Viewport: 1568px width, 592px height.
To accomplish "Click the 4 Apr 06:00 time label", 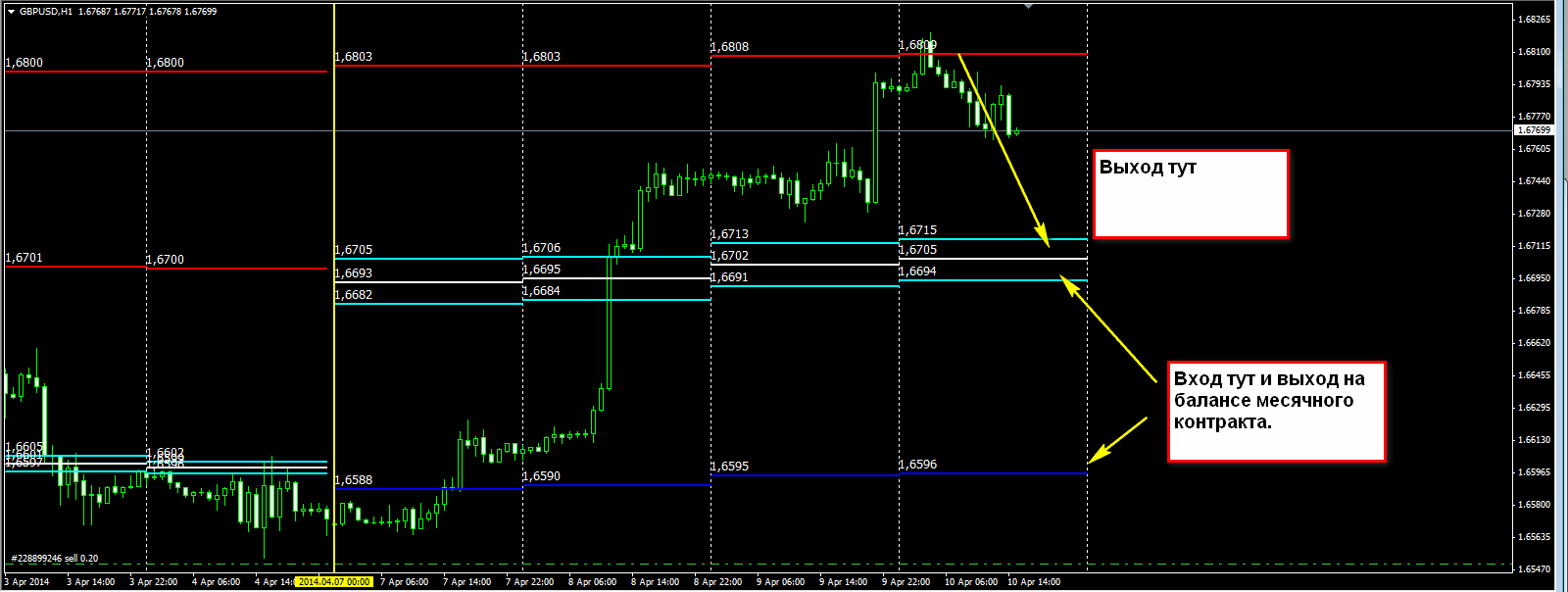I will [217, 582].
